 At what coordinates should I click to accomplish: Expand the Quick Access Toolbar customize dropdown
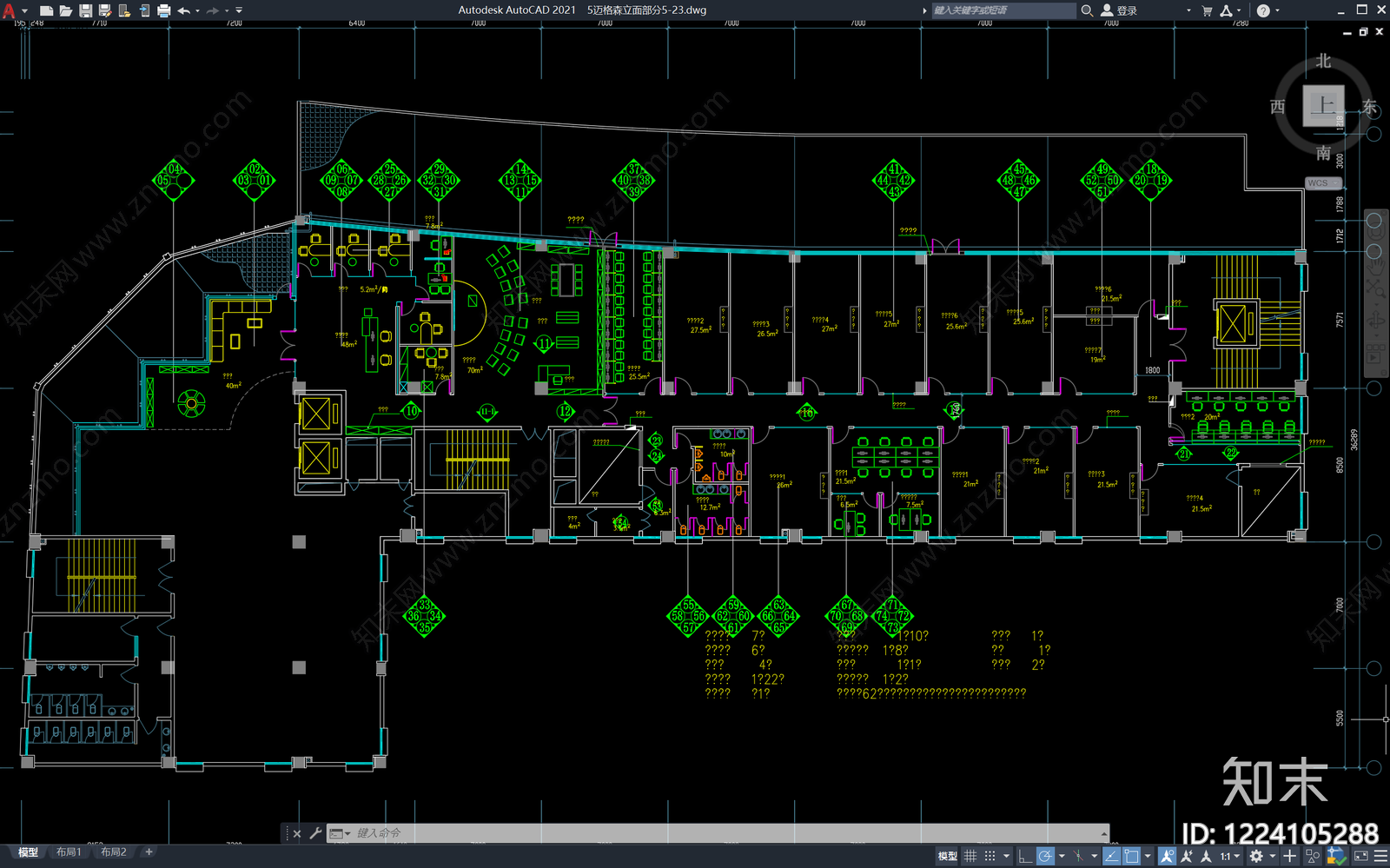(239, 10)
